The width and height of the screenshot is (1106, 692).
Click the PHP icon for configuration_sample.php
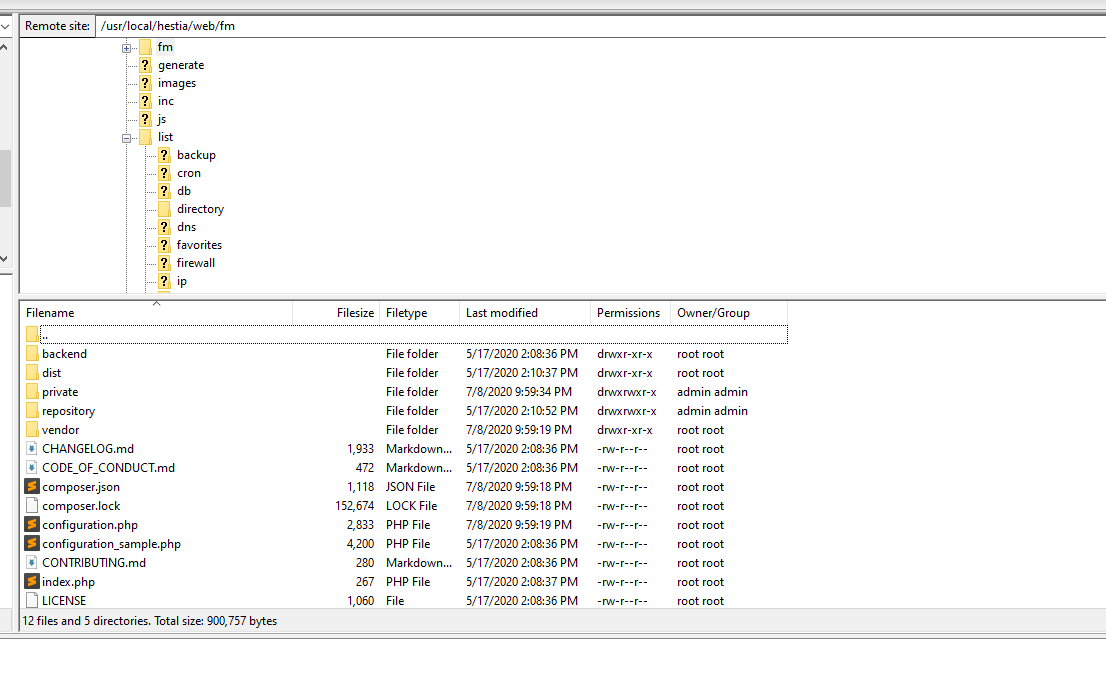pos(33,544)
